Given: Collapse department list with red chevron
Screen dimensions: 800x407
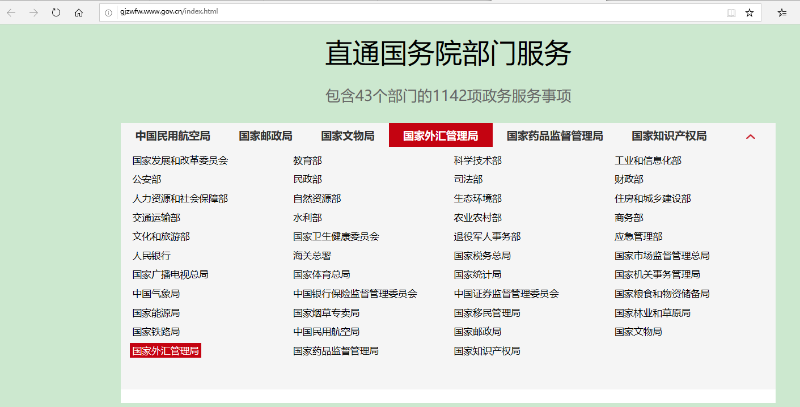Looking at the screenshot, I should pos(750,136).
